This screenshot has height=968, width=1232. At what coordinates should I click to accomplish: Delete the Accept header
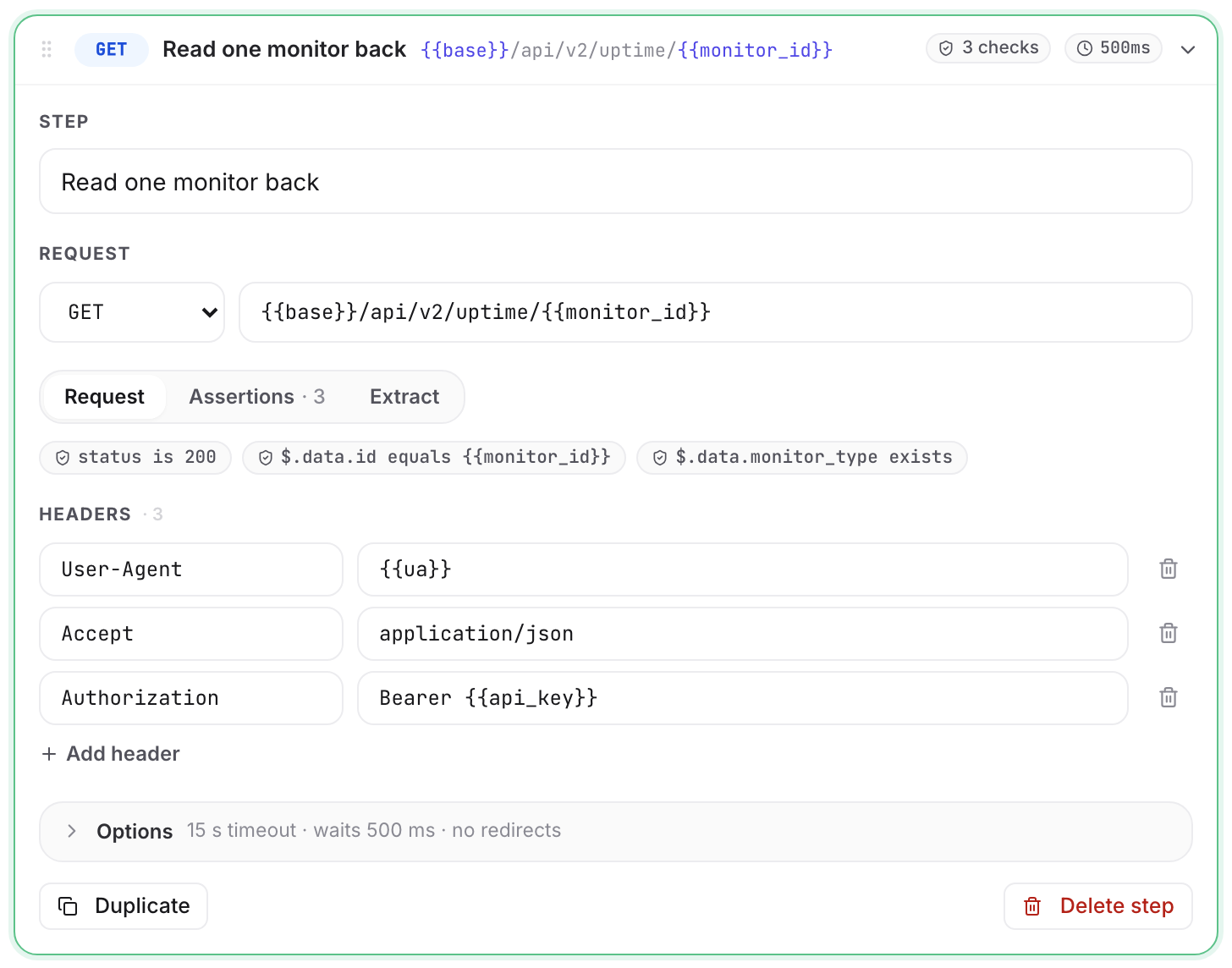click(x=1169, y=634)
